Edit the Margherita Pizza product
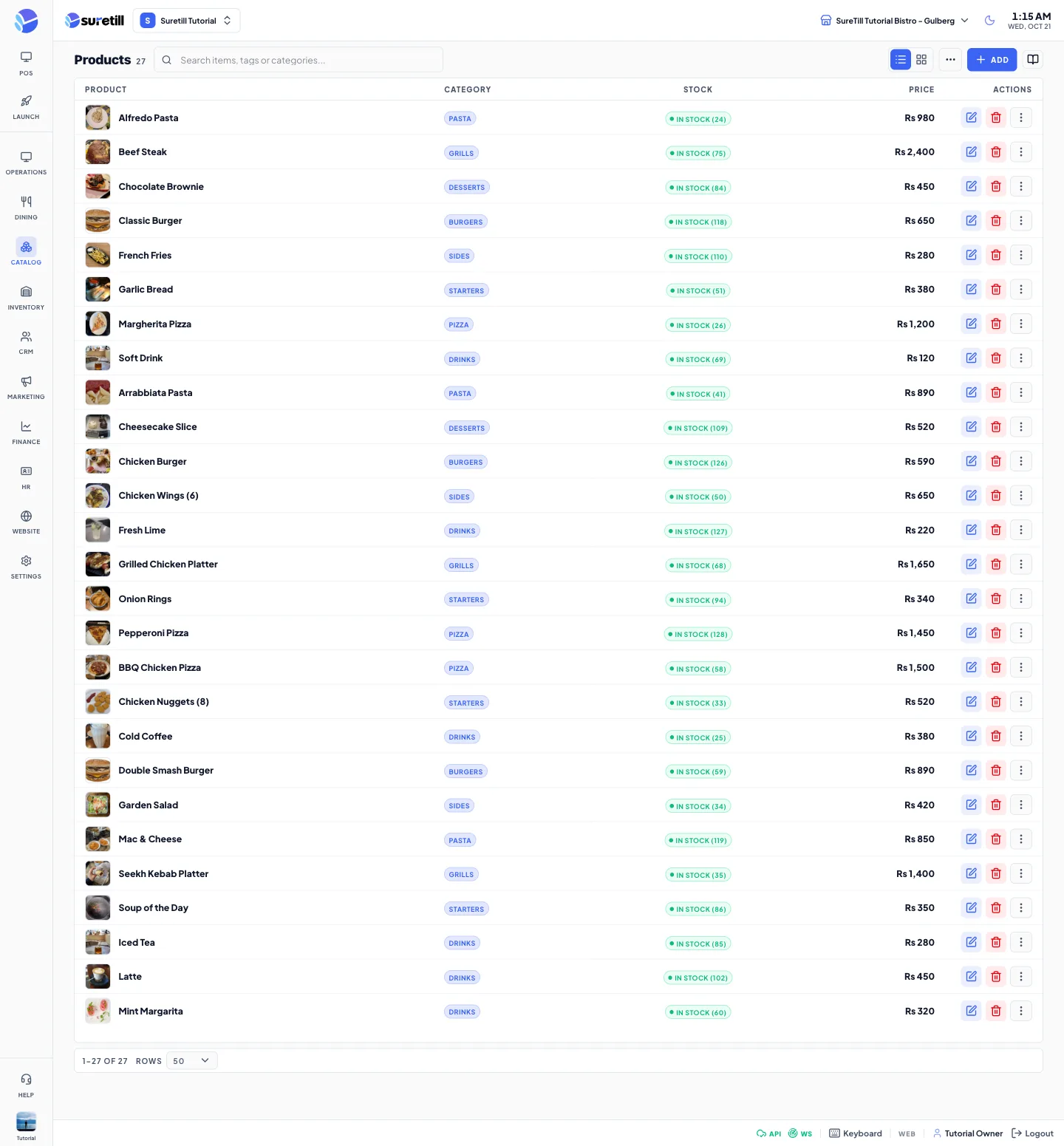Screen dimensions: 1064x1146 click(971, 324)
